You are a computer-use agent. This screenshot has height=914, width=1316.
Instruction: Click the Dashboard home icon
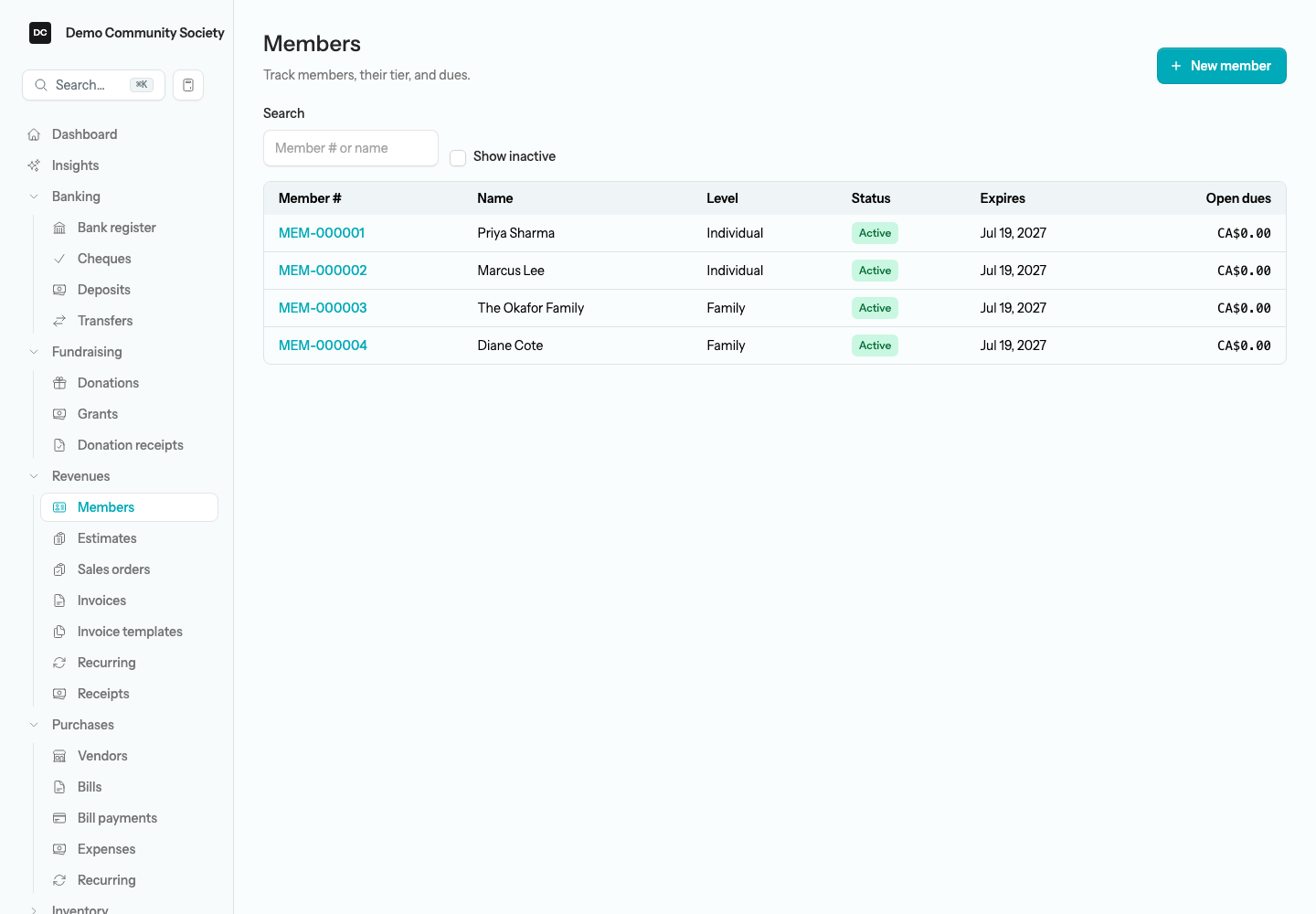click(x=34, y=134)
